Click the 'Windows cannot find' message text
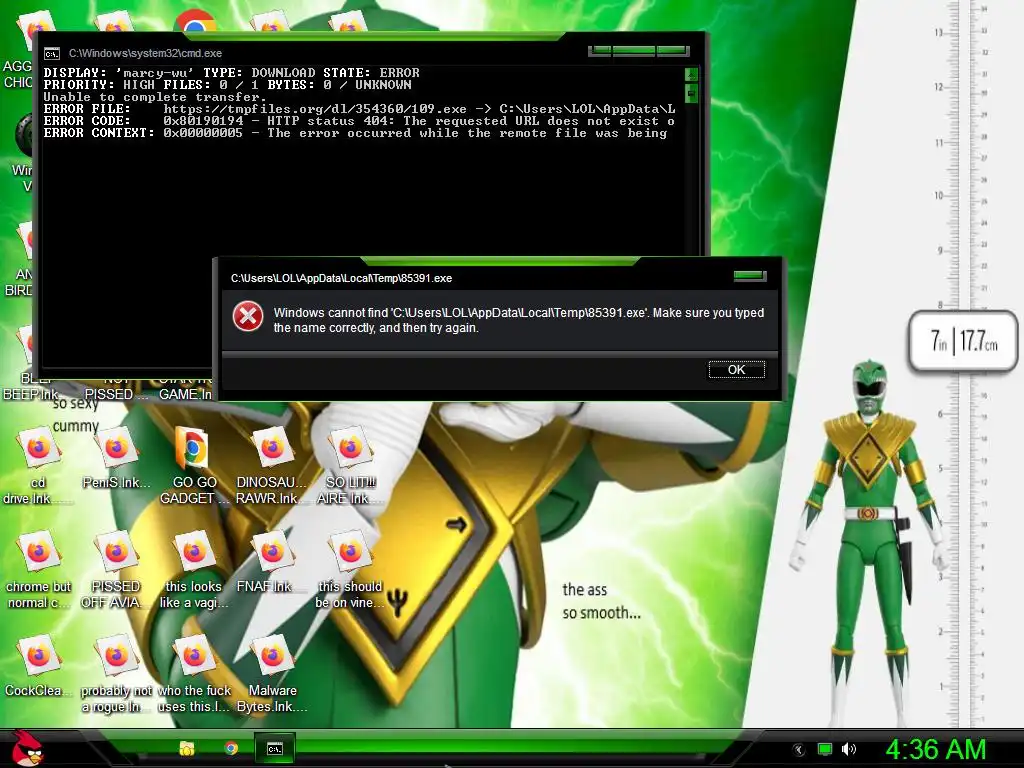The width and height of the screenshot is (1024, 768). point(519,320)
